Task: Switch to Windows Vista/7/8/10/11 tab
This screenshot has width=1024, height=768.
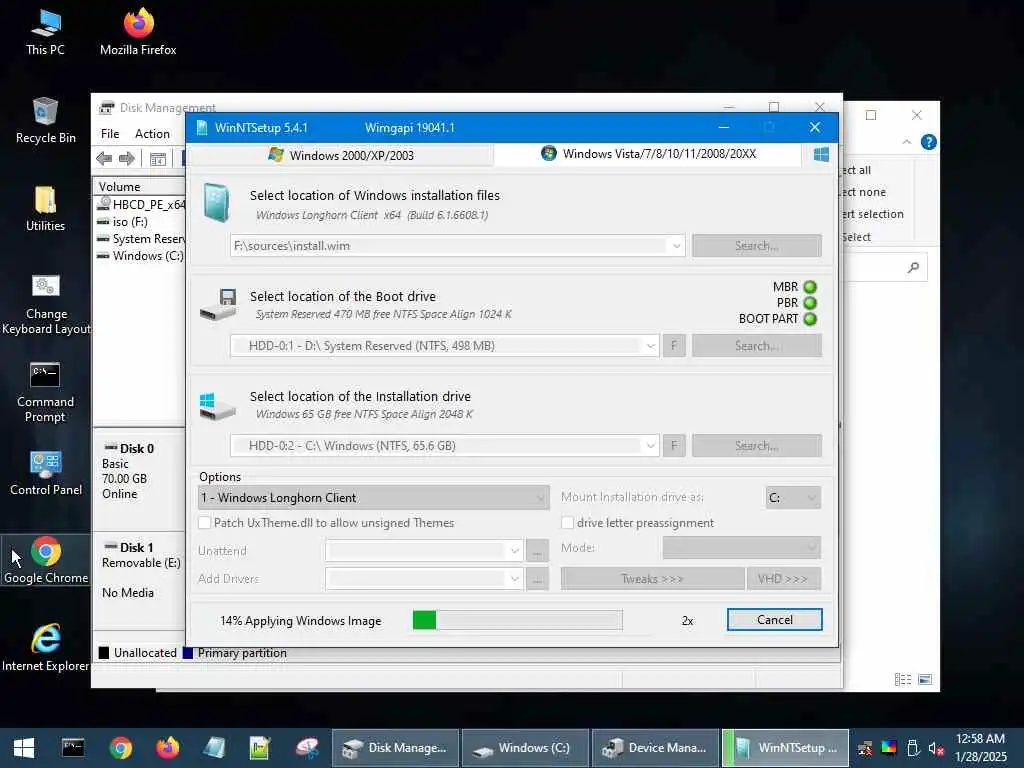Action: click(x=648, y=154)
